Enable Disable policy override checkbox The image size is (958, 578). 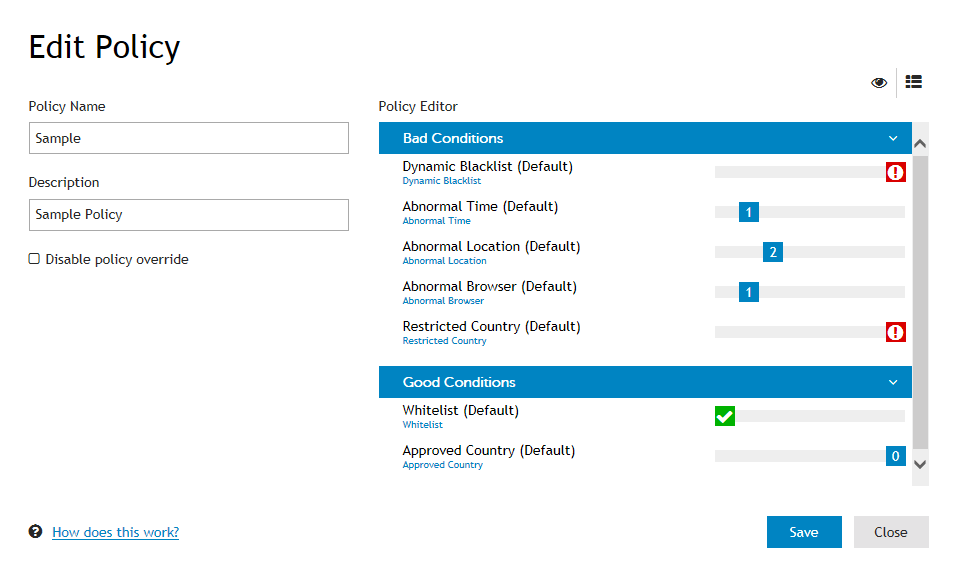tap(34, 259)
